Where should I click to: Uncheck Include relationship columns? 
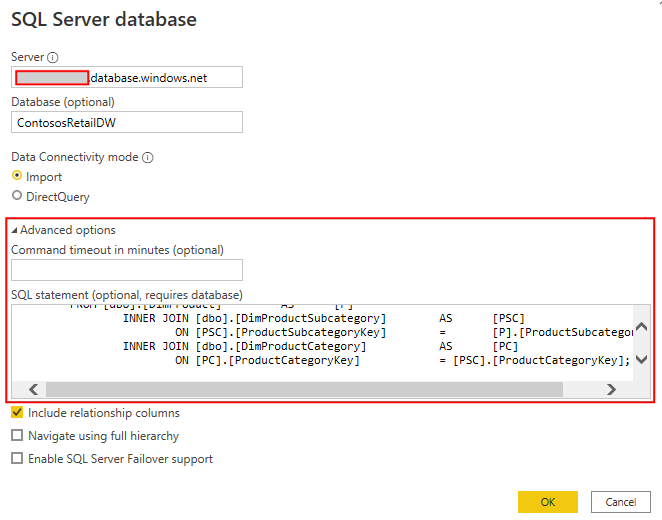point(17,412)
